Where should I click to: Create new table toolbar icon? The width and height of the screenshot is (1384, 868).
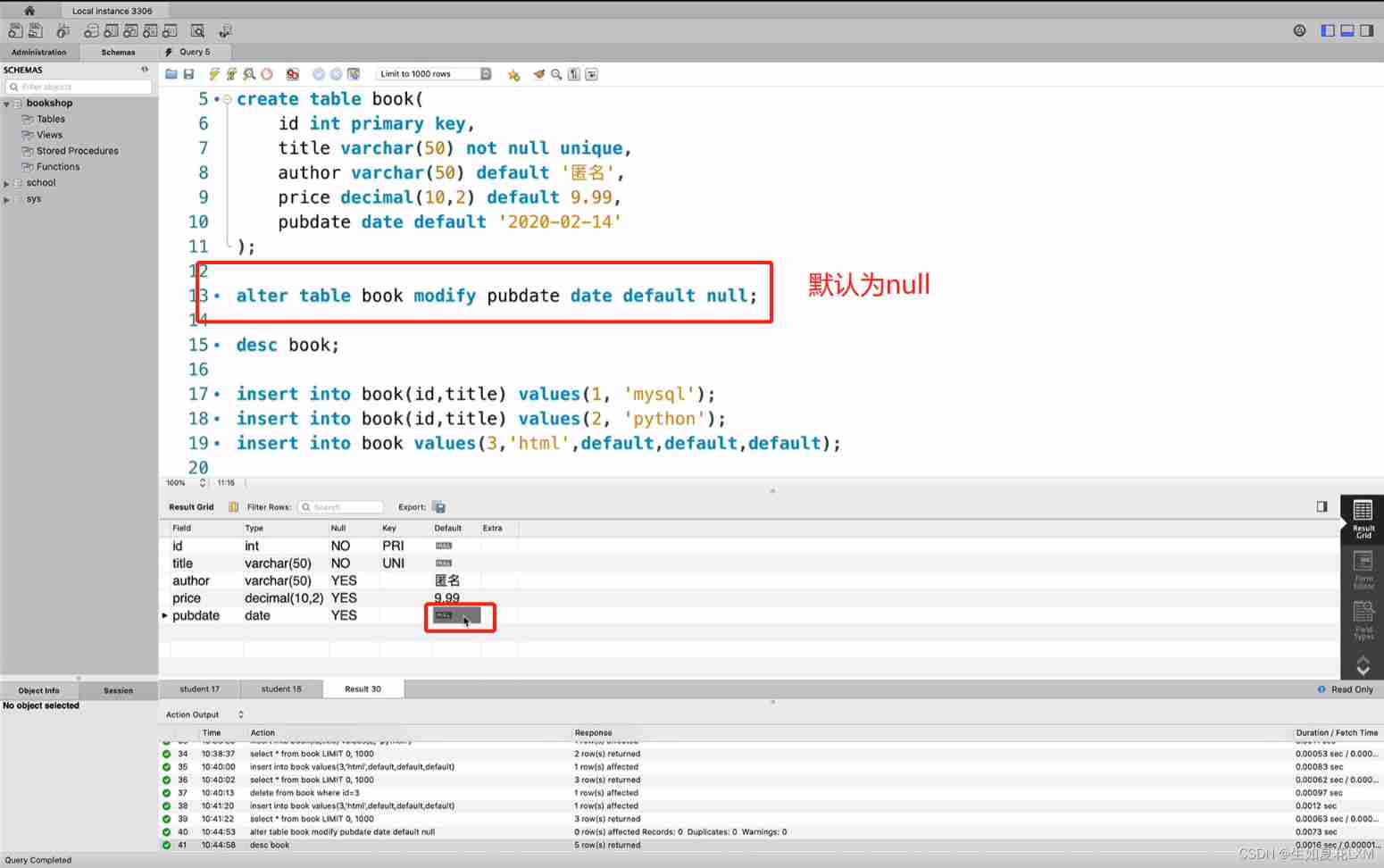coord(111,31)
